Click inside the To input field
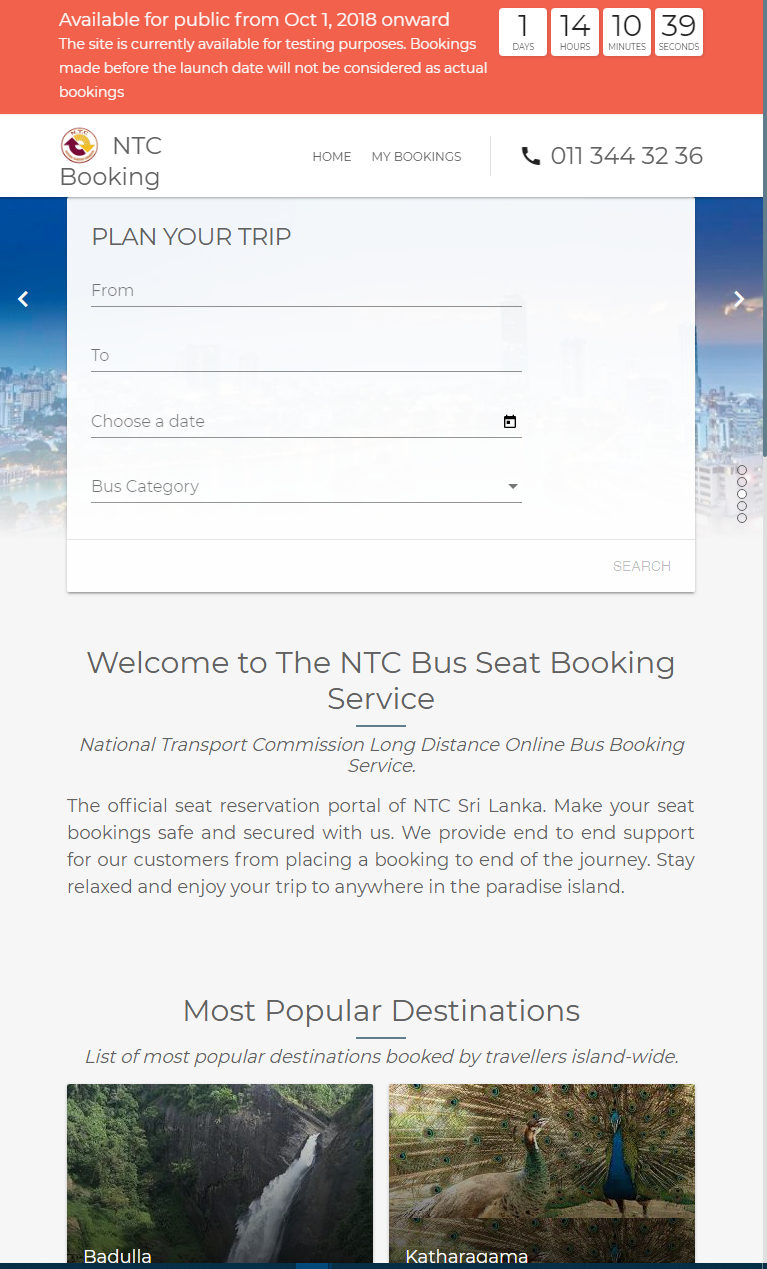The height and width of the screenshot is (1269, 767). pos(300,355)
